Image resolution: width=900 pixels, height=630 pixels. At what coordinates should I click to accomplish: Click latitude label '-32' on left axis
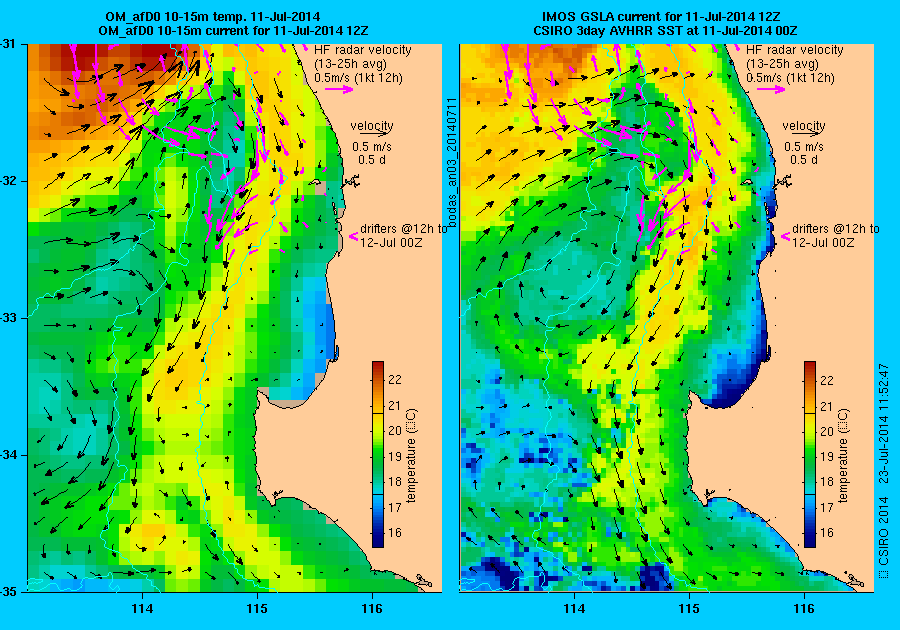7,181
